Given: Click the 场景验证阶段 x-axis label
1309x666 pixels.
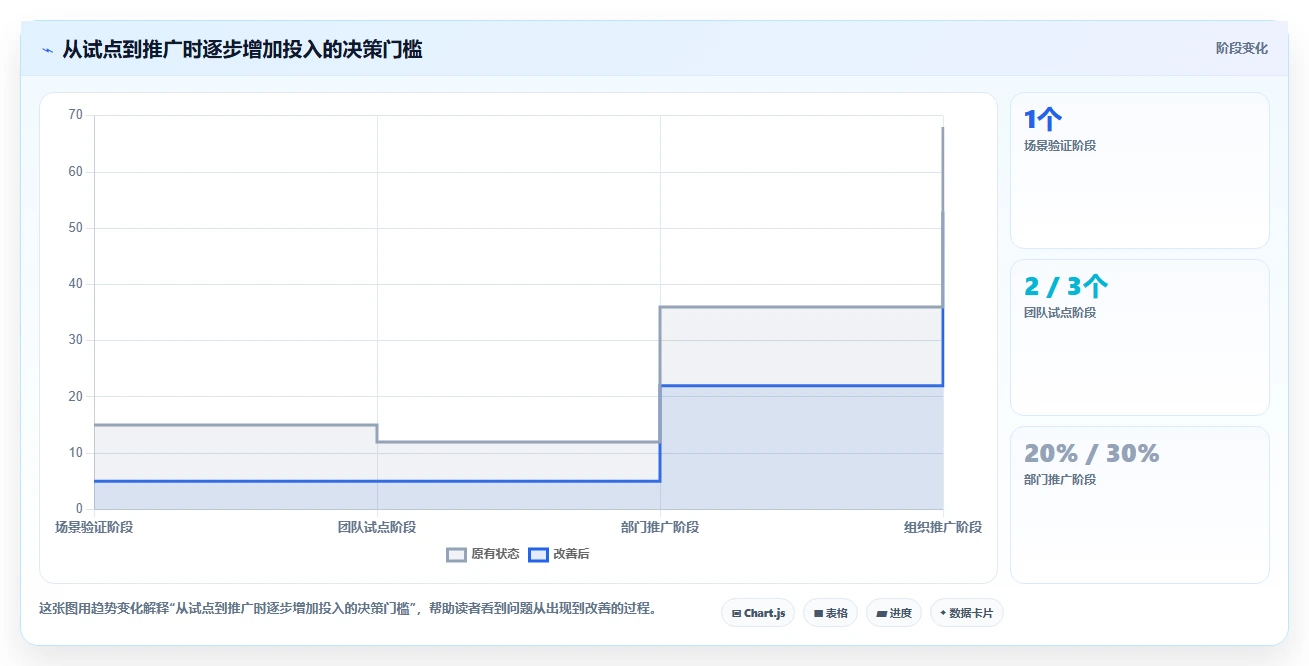Looking at the screenshot, I should [x=94, y=527].
